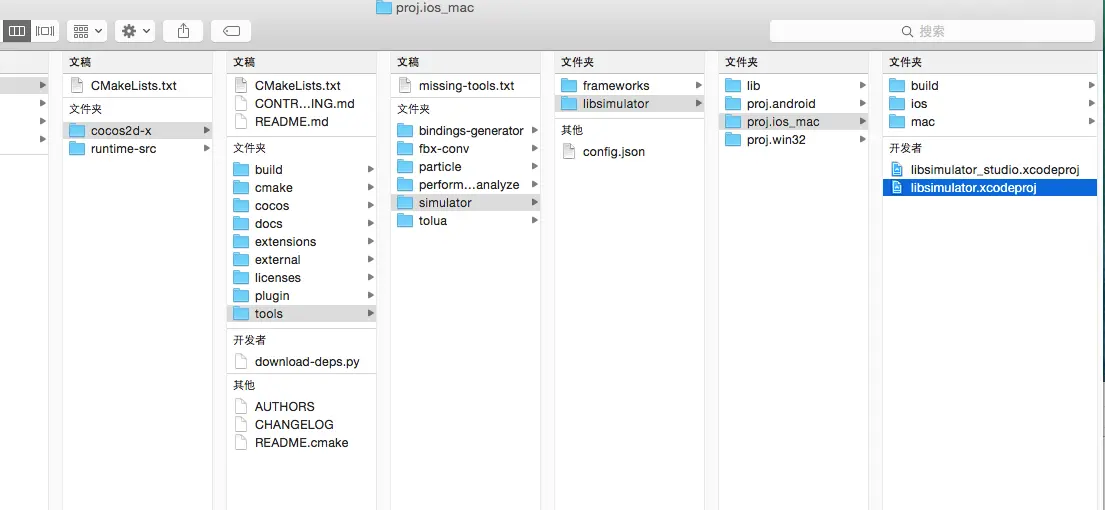Select the proj.ios_mac folder in the column list
Screen dimensions: 1105x510
click(794, 122)
